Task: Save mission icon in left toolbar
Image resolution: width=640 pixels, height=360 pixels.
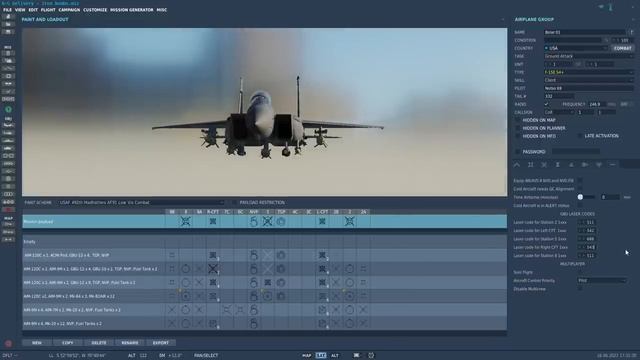Action: click(8, 32)
